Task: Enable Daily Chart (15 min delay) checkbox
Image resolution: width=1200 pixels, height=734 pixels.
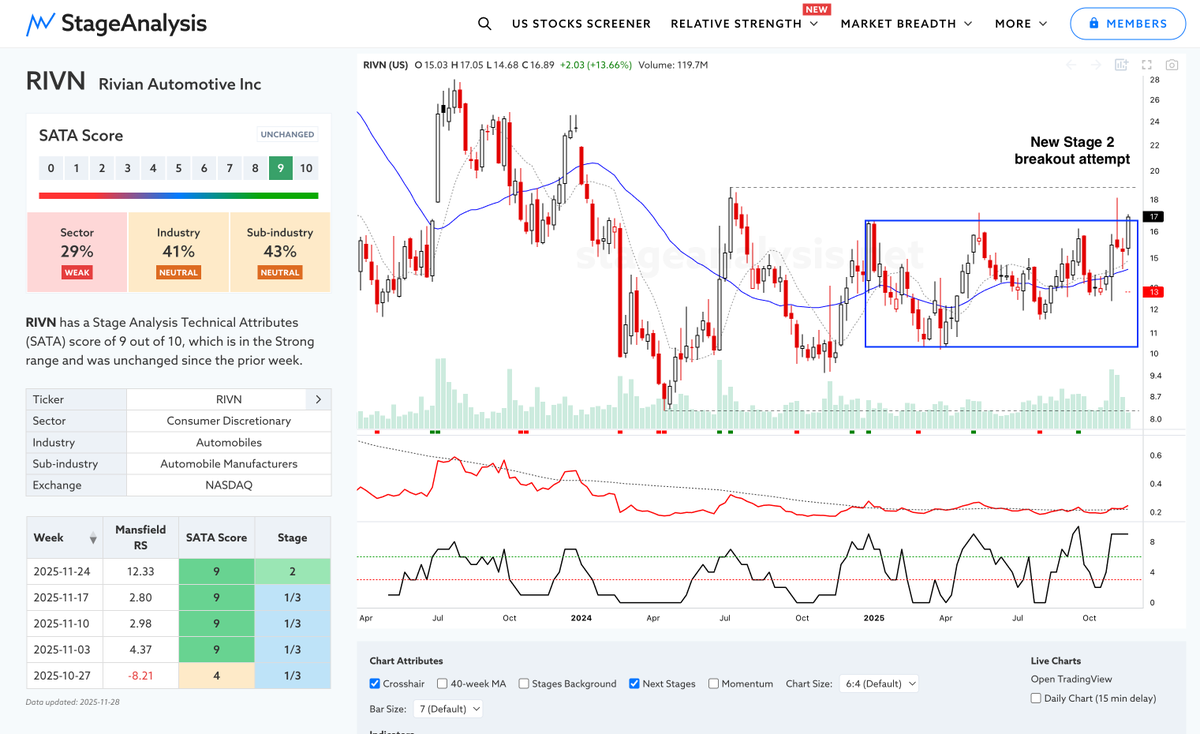Action: tap(1036, 698)
